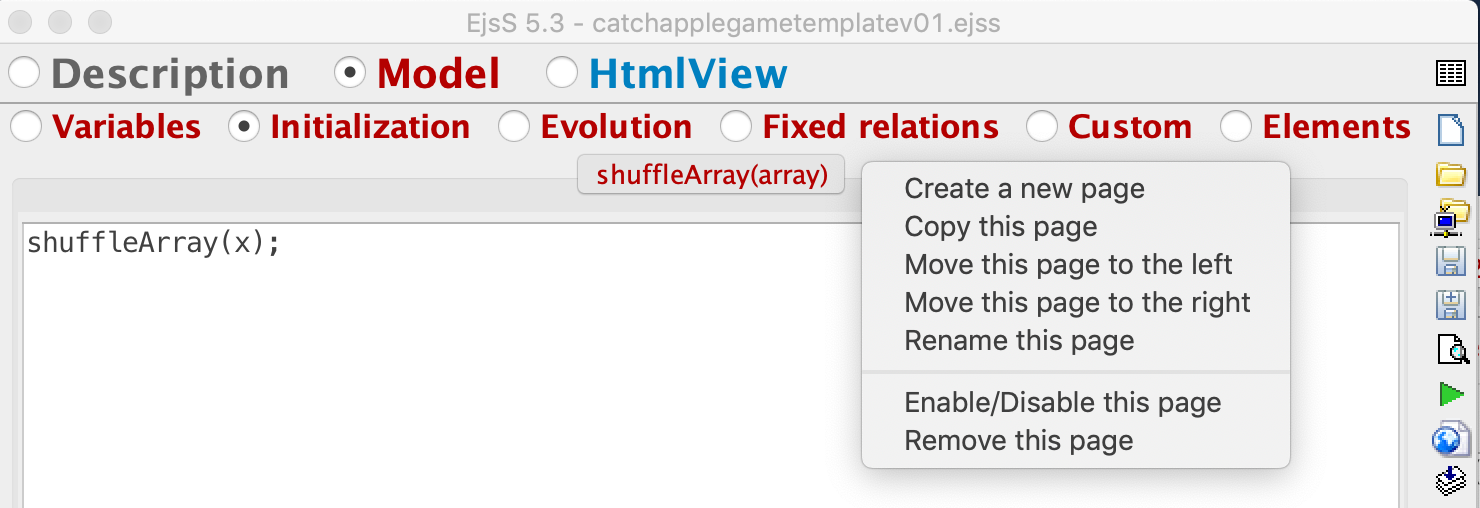1480x508 pixels.
Task: Run the simulation with the green arrow
Action: 1452,394
